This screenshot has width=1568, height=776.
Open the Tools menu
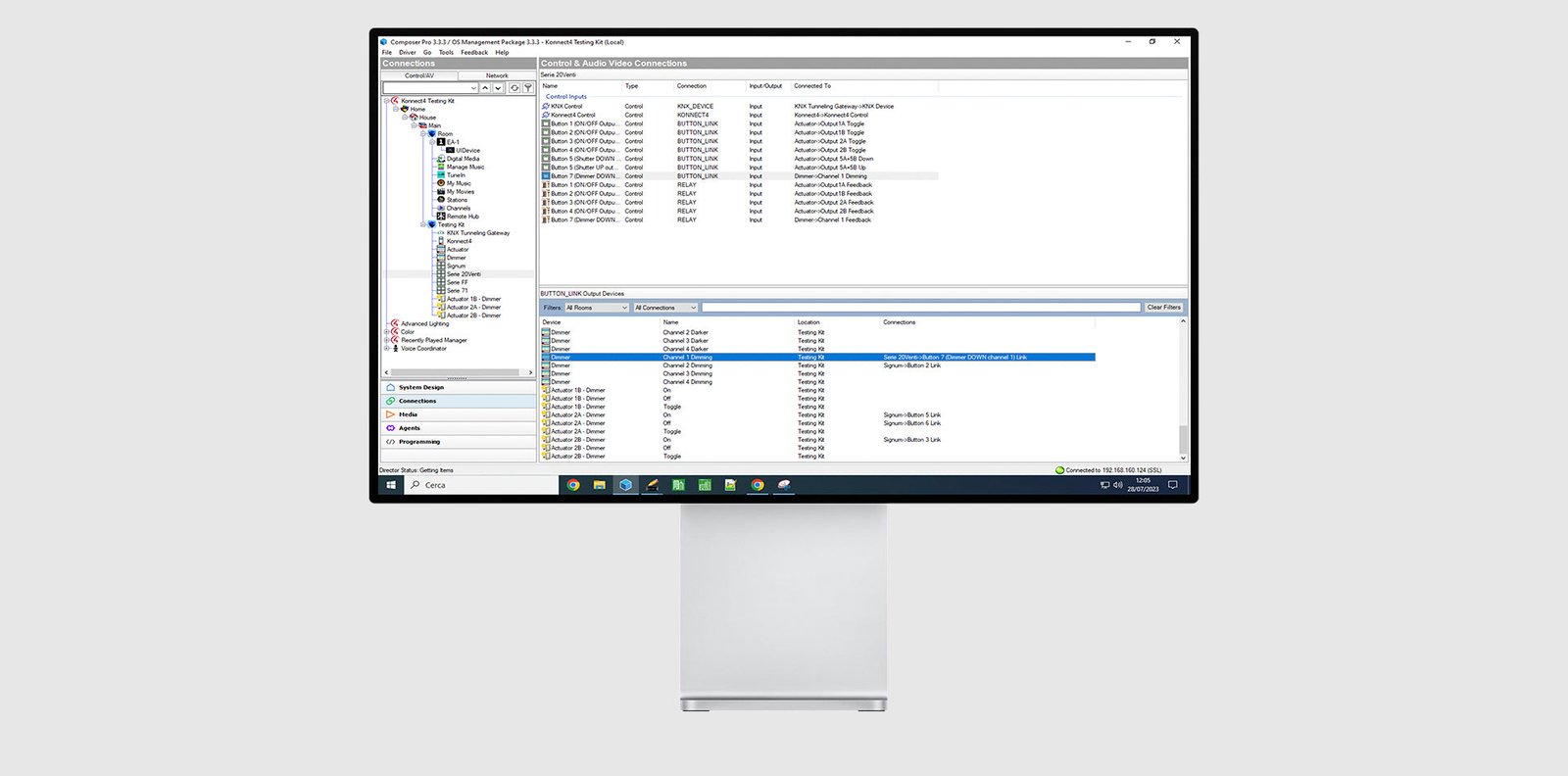[446, 53]
